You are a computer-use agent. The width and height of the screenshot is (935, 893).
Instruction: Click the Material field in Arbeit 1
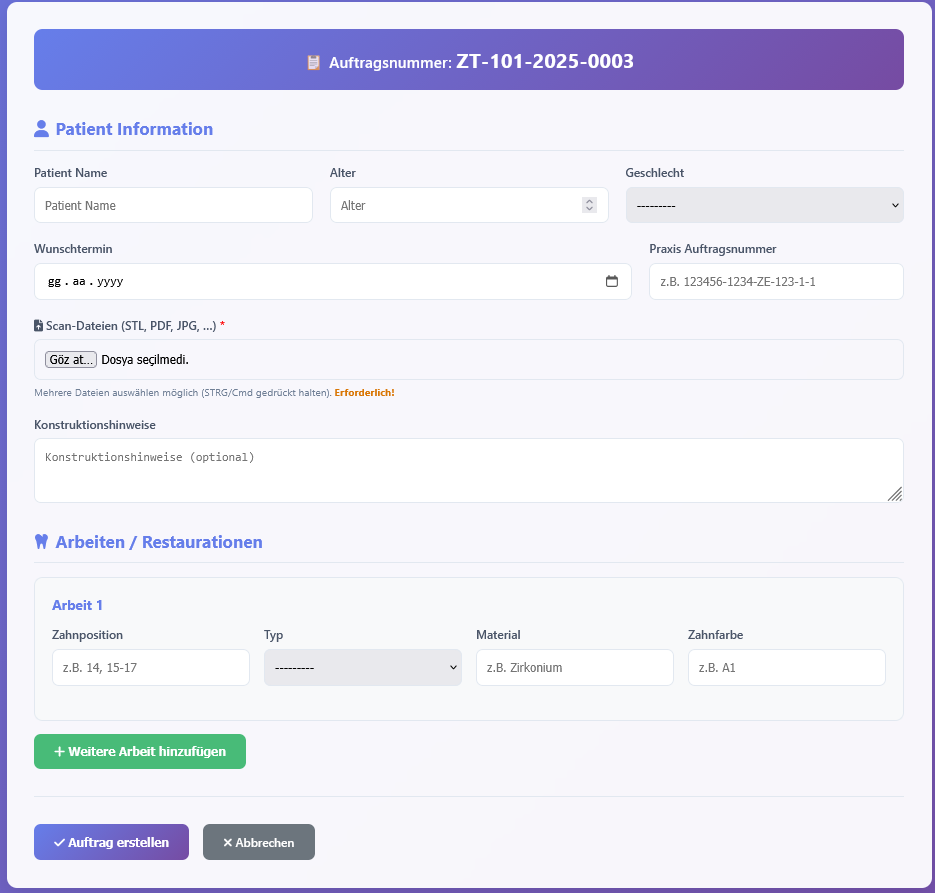[574, 667]
